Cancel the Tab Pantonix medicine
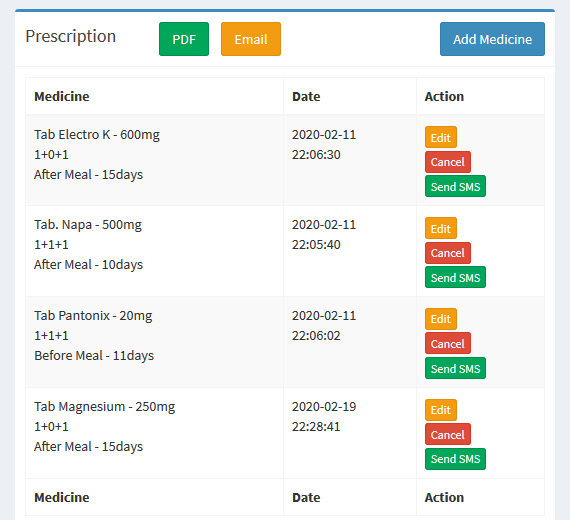The width and height of the screenshot is (570, 520). [448, 343]
